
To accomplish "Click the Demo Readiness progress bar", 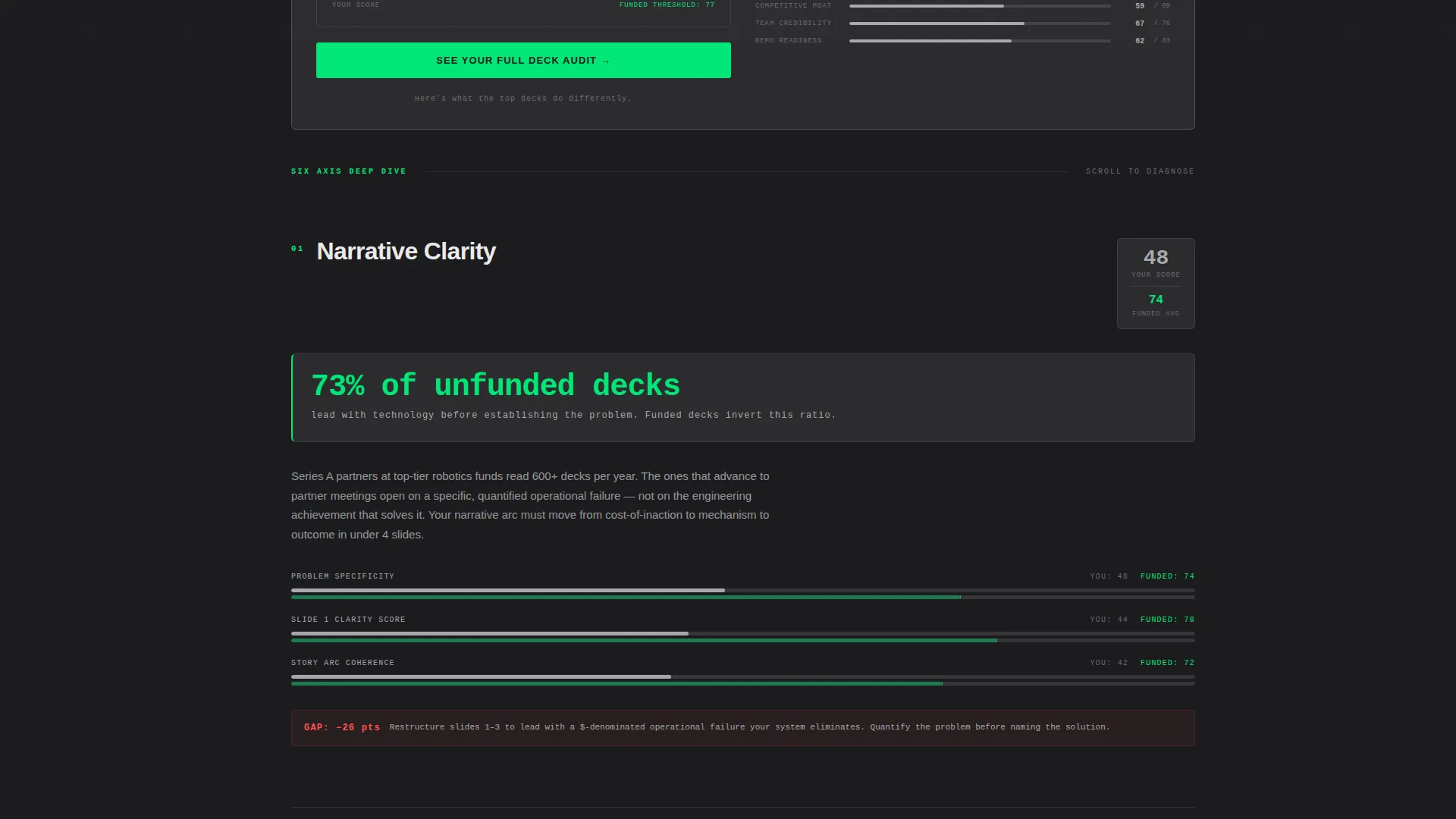I will click(980, 41).
